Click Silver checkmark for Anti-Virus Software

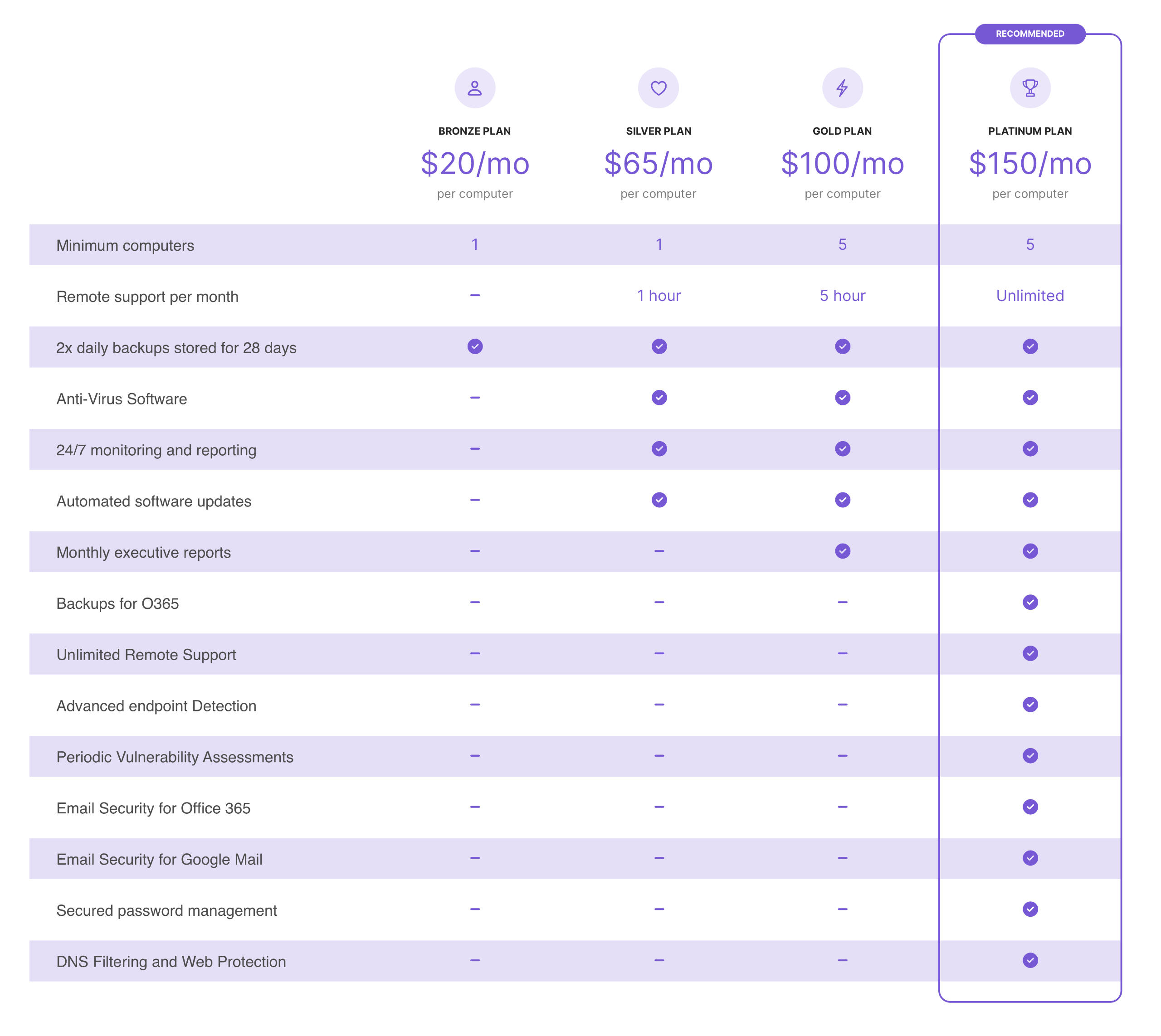coord(659,398)
